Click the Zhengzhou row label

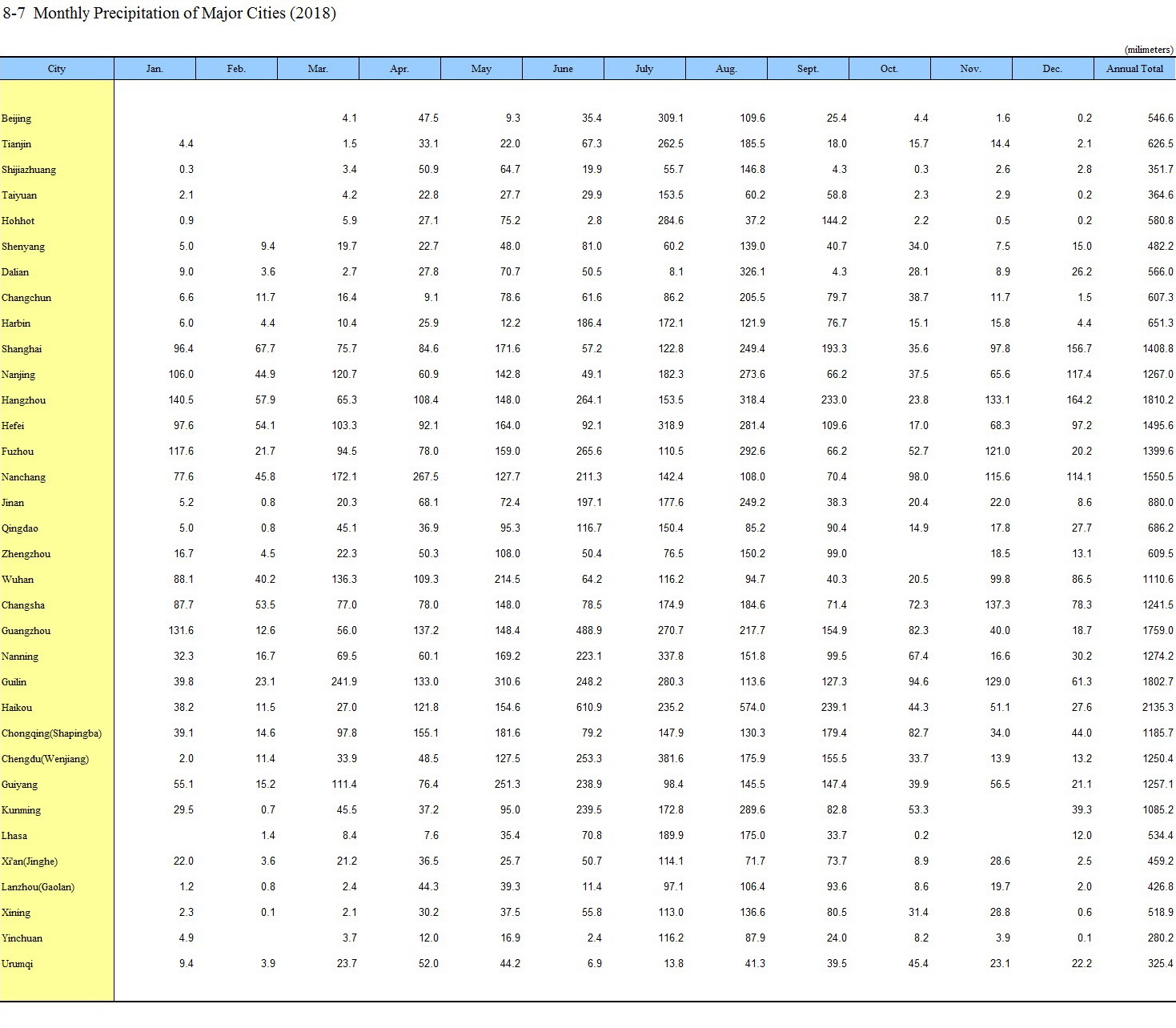(26, 554)
